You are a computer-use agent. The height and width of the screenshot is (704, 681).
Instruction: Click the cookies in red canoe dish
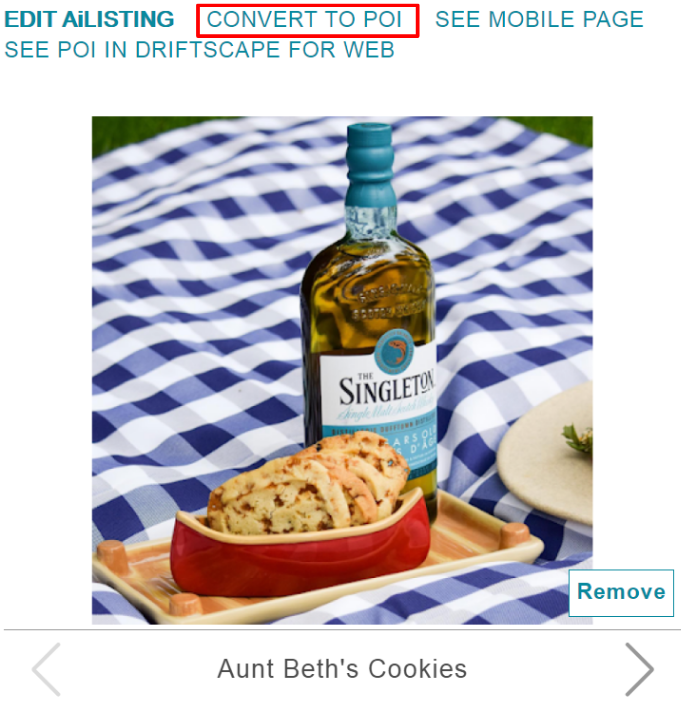[302, 516]
